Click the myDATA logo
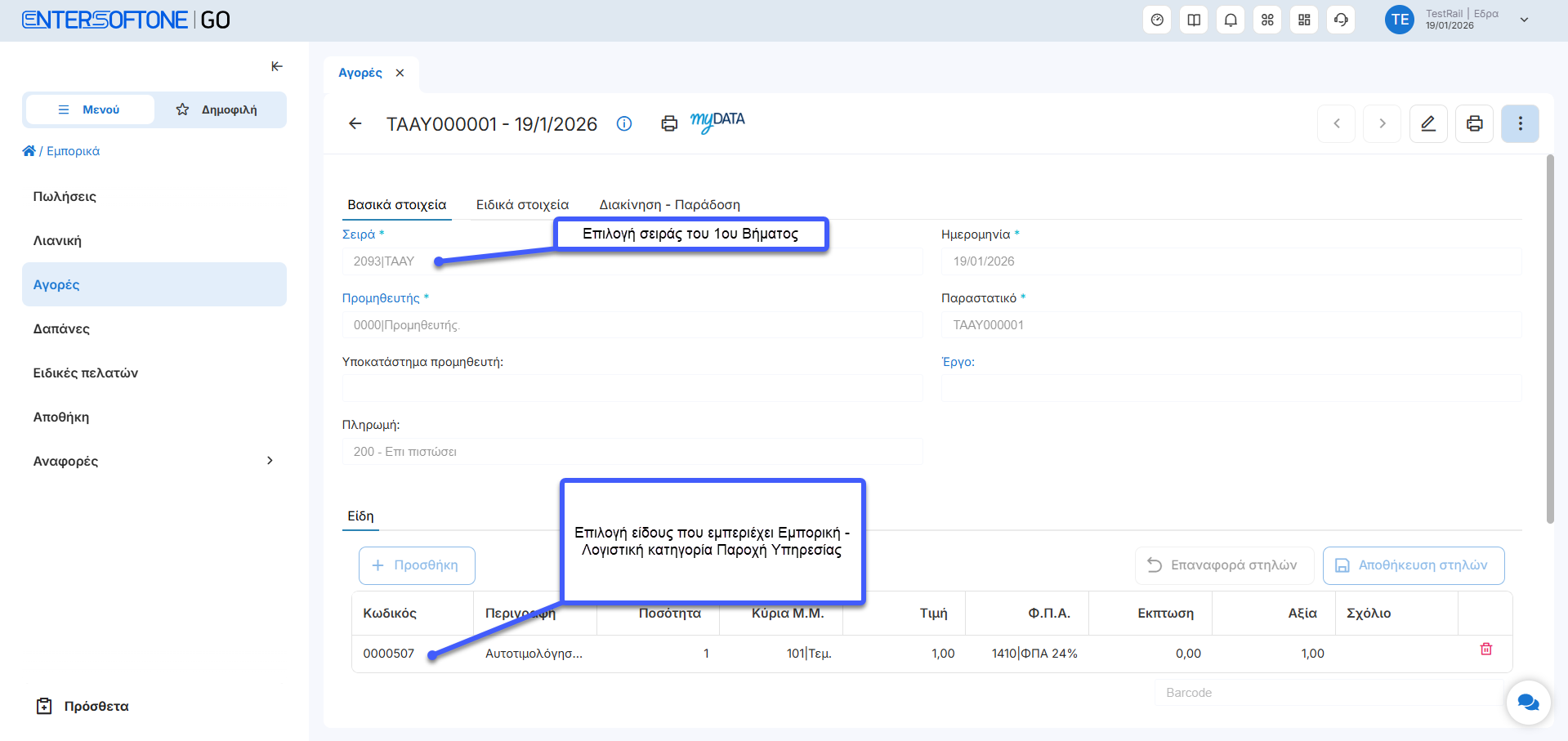Viewport: 1568px width, 741px height. click(717, 122)
